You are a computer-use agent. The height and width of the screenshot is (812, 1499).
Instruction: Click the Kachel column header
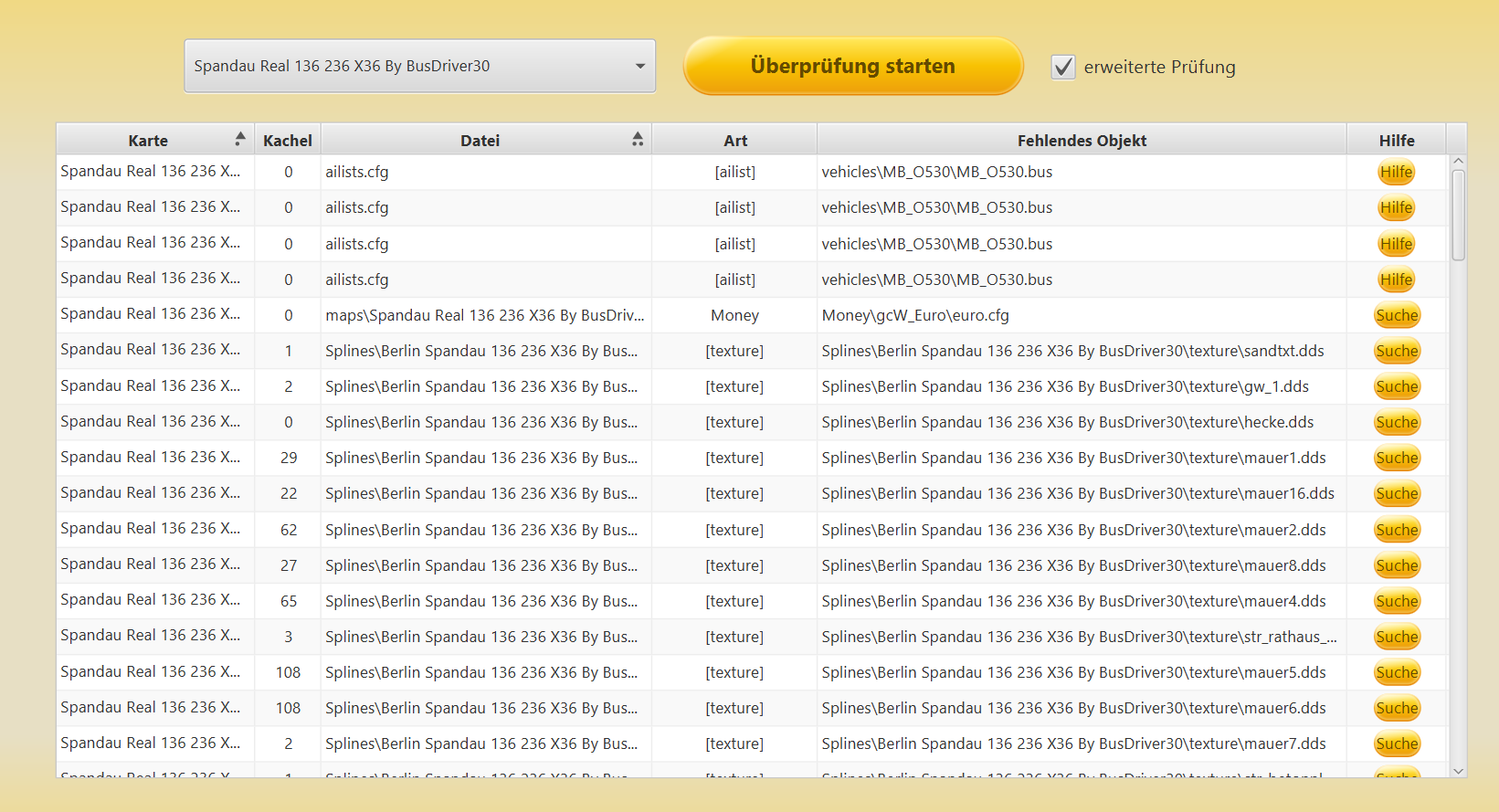[287, 140]
